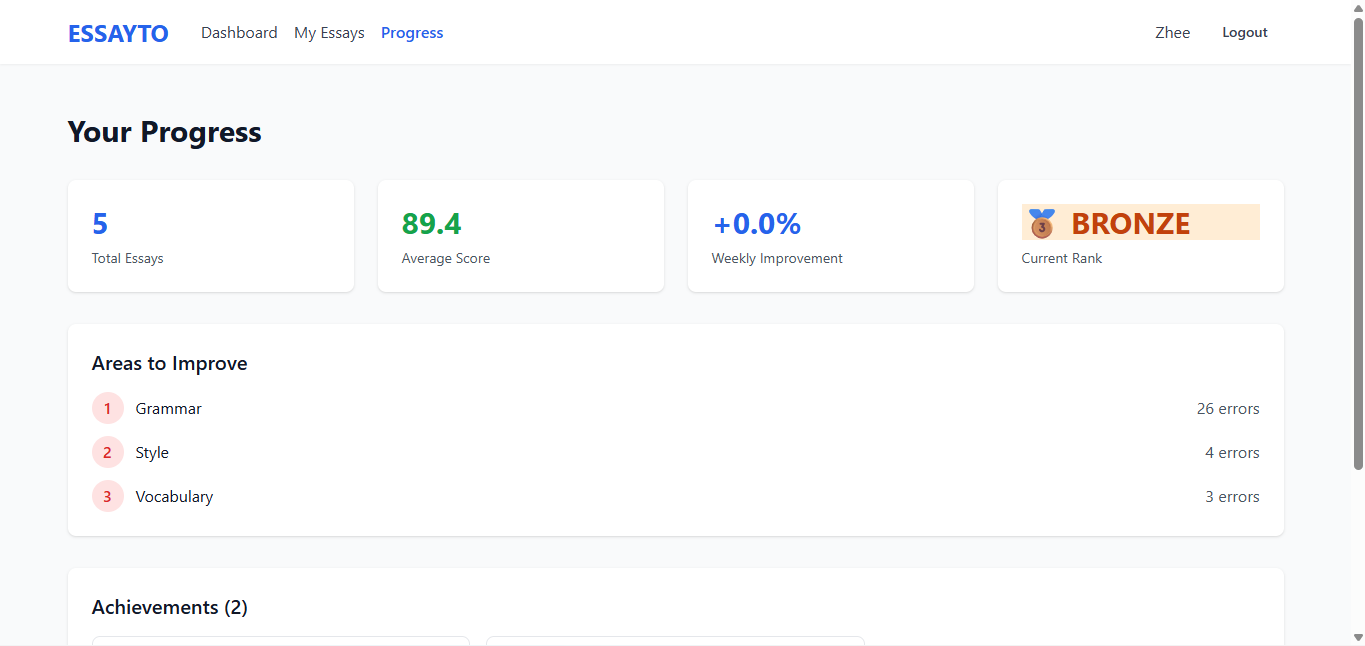1365x646 pixels.
Task: Open the Dashboard page
Action: (x=239, y=33)
